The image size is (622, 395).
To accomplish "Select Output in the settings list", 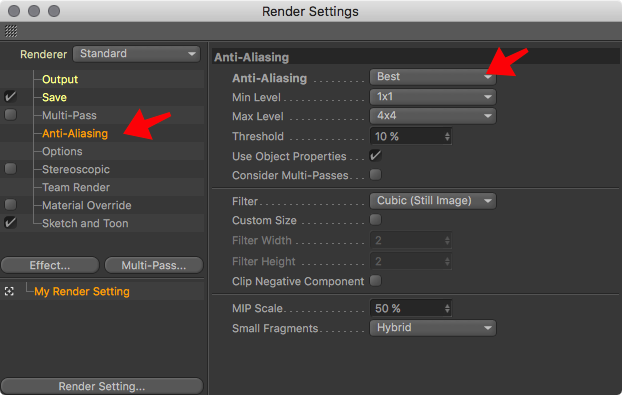I will (x=60, y=79).
